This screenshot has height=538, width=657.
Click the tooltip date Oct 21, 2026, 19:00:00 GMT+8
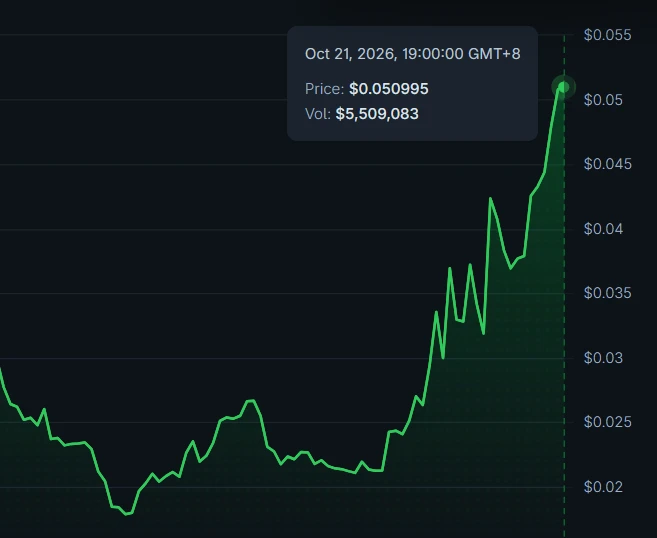point(413,54)
